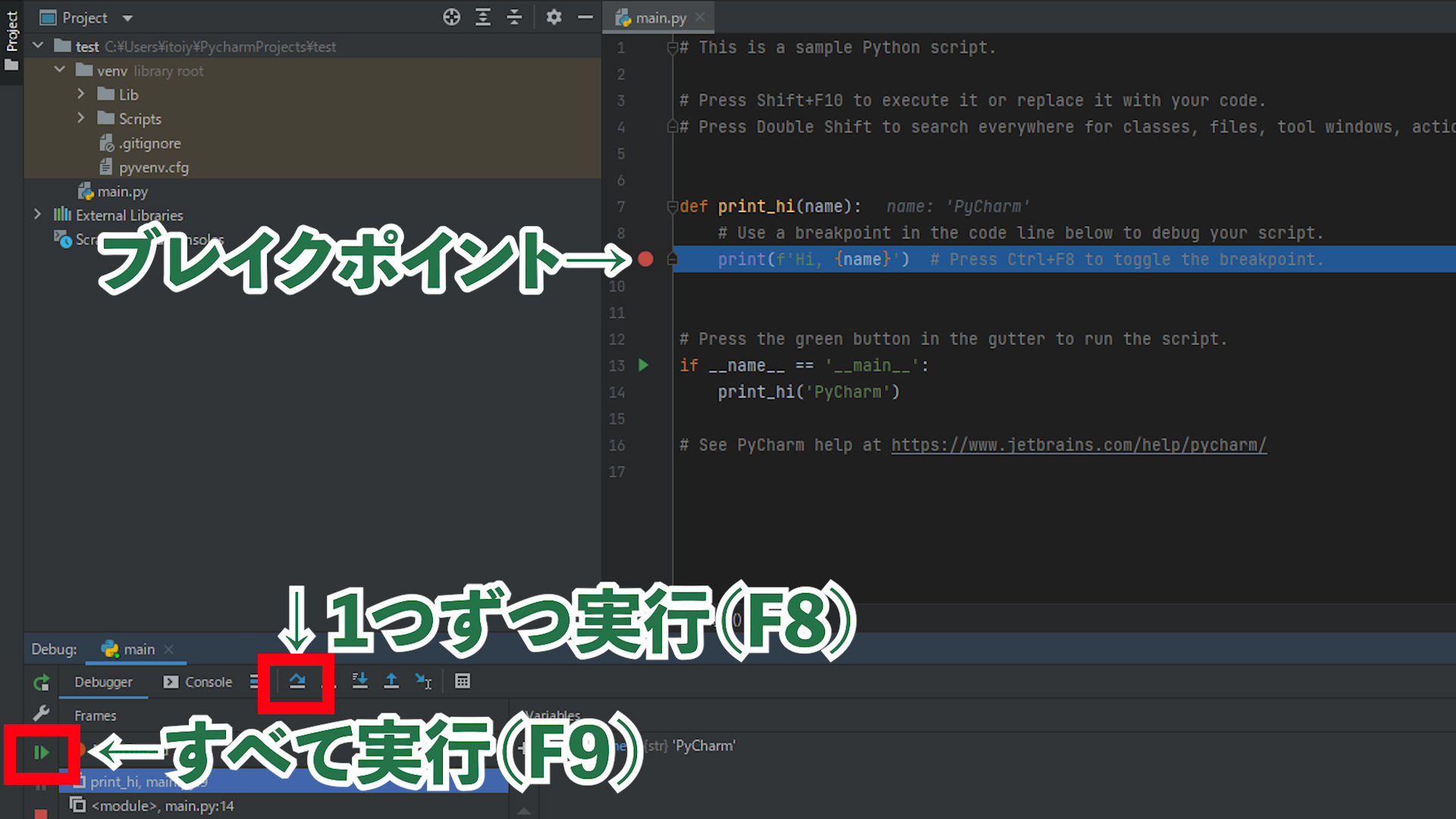The image size is (1456, 819).
Task: Click the Collapse All icon
Action: click(514, 17)
